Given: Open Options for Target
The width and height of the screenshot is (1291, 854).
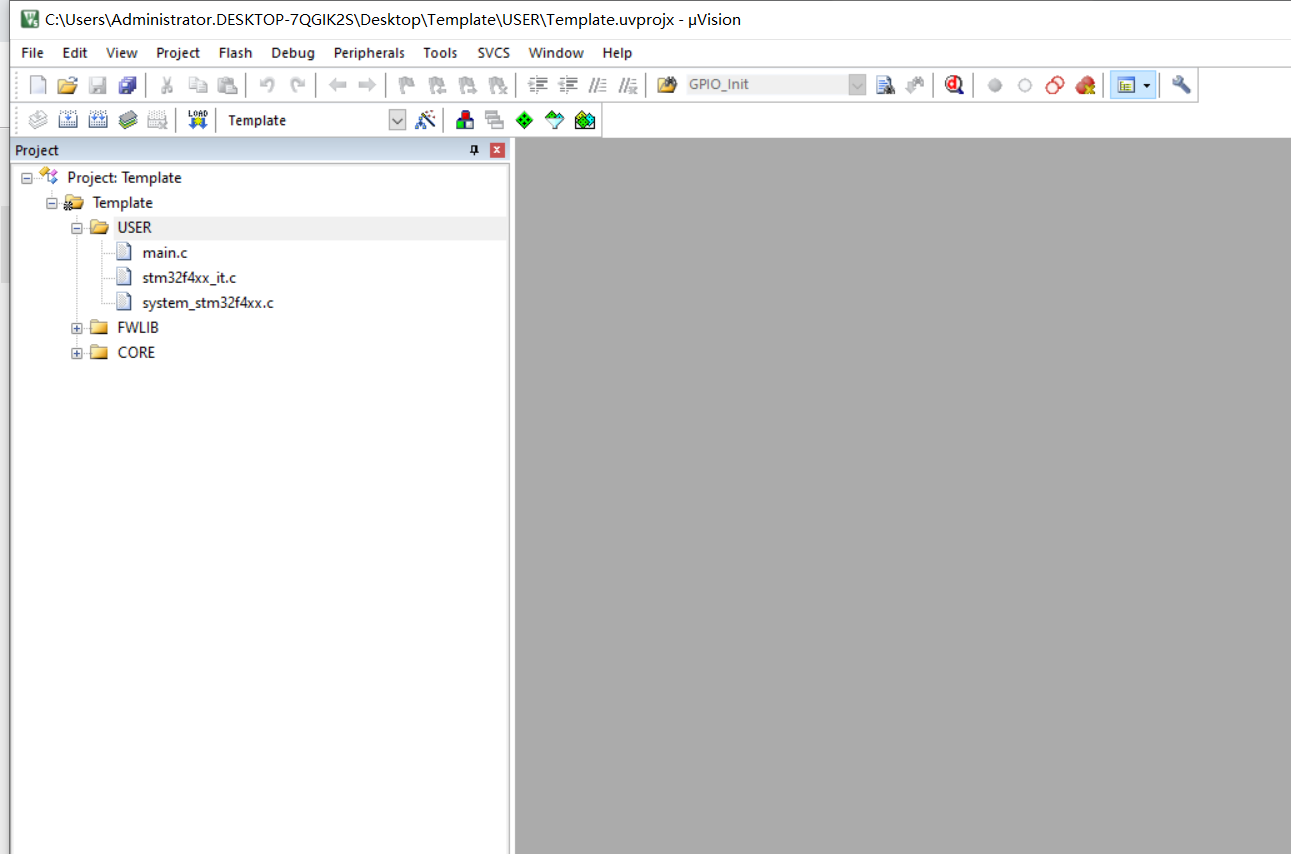Looking at the screenshot, I should (425, 120).
